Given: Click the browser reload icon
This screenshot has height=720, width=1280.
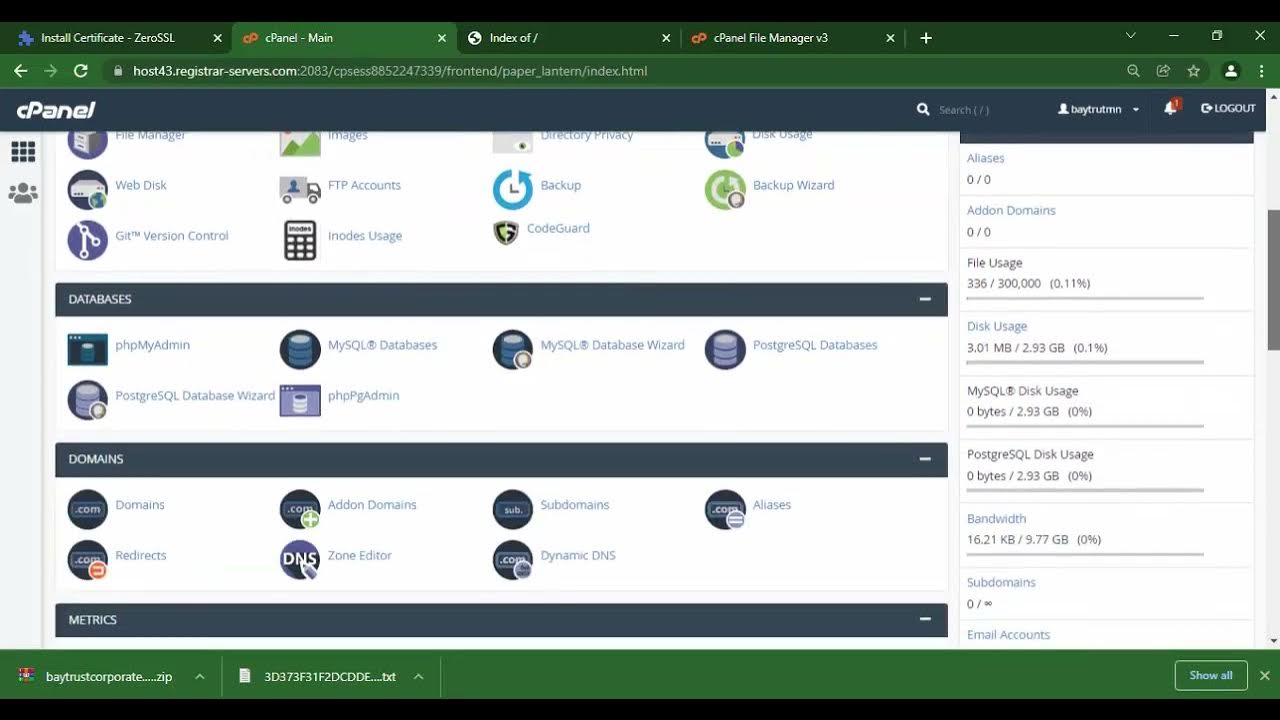Looking at the screenshot, I should [81, 71].
